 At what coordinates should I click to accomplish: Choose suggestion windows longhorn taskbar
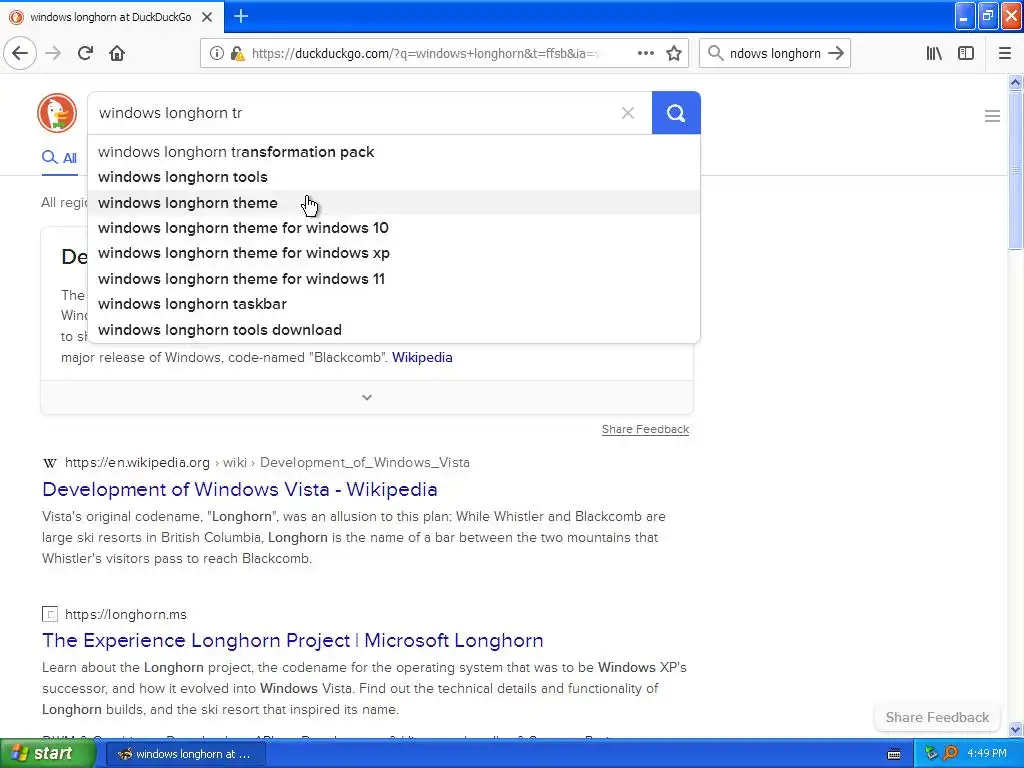coord(394,304)
